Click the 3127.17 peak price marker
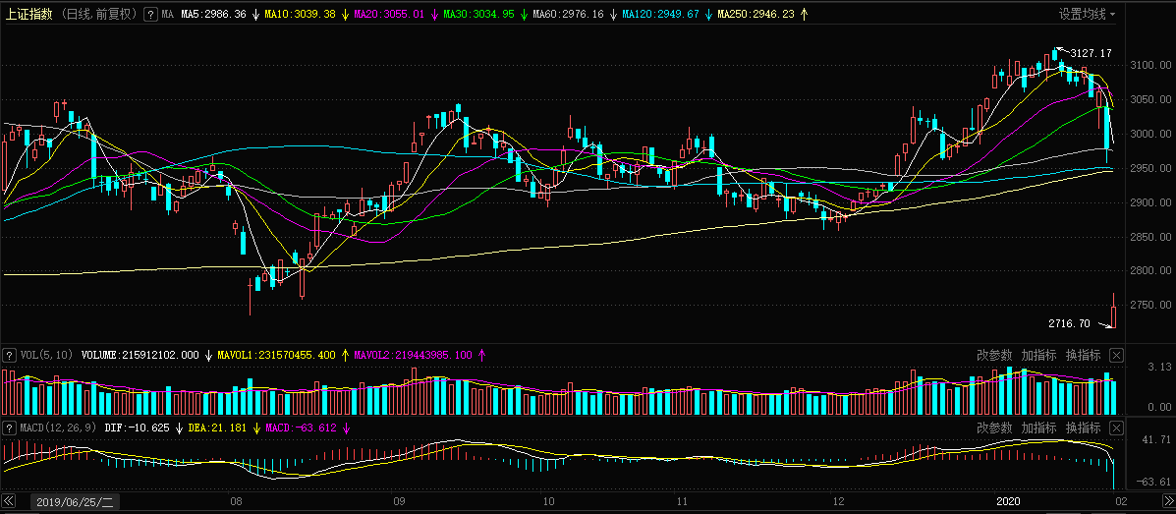Image resolution: width=1176 pixels, height=514 pixels. pos(1090,53)
